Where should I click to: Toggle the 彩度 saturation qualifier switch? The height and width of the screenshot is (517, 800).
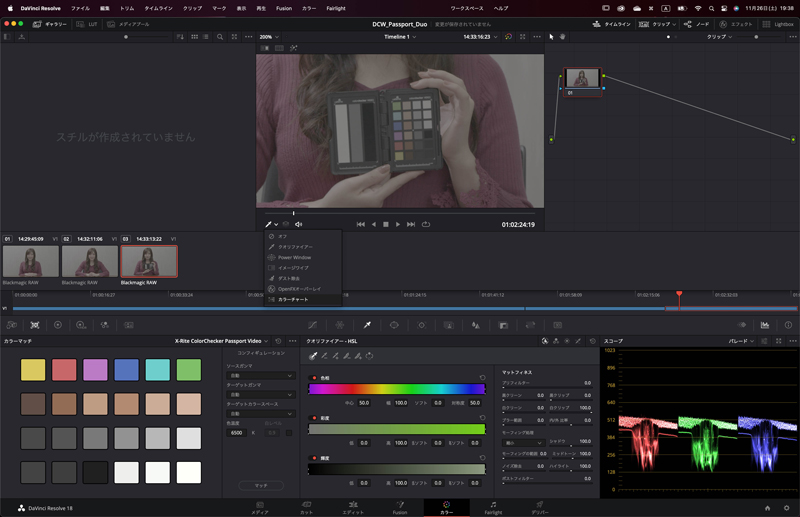313,418
